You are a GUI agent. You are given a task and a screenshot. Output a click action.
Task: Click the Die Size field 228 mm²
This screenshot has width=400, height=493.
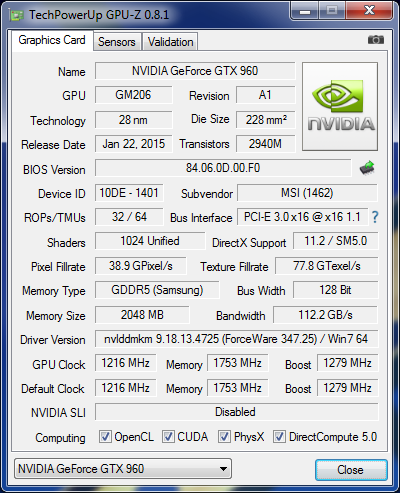pos(266,119)
